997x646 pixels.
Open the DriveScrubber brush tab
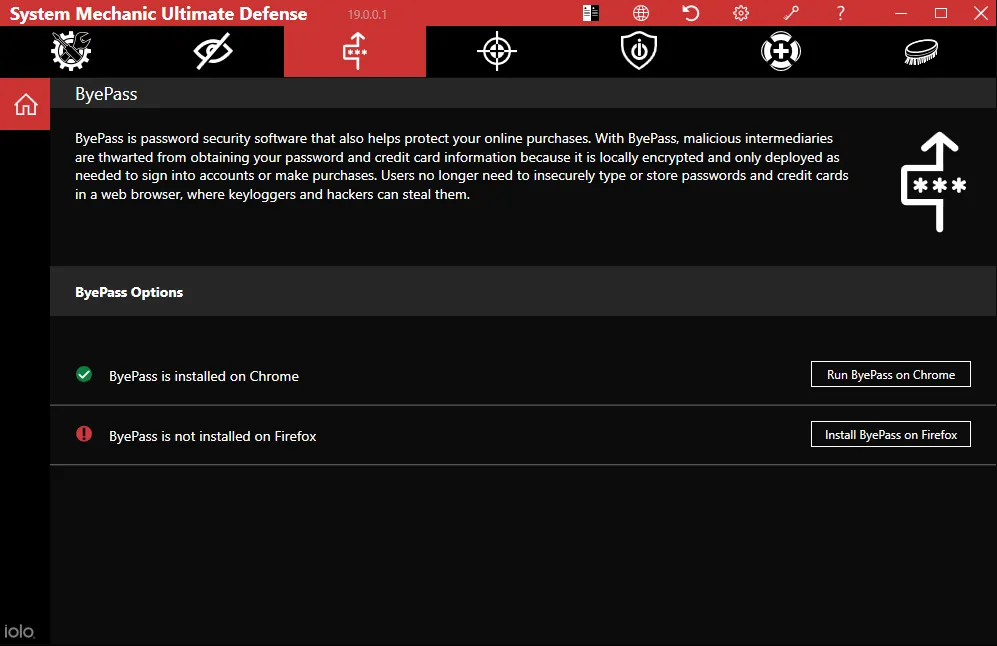(921, 51)
